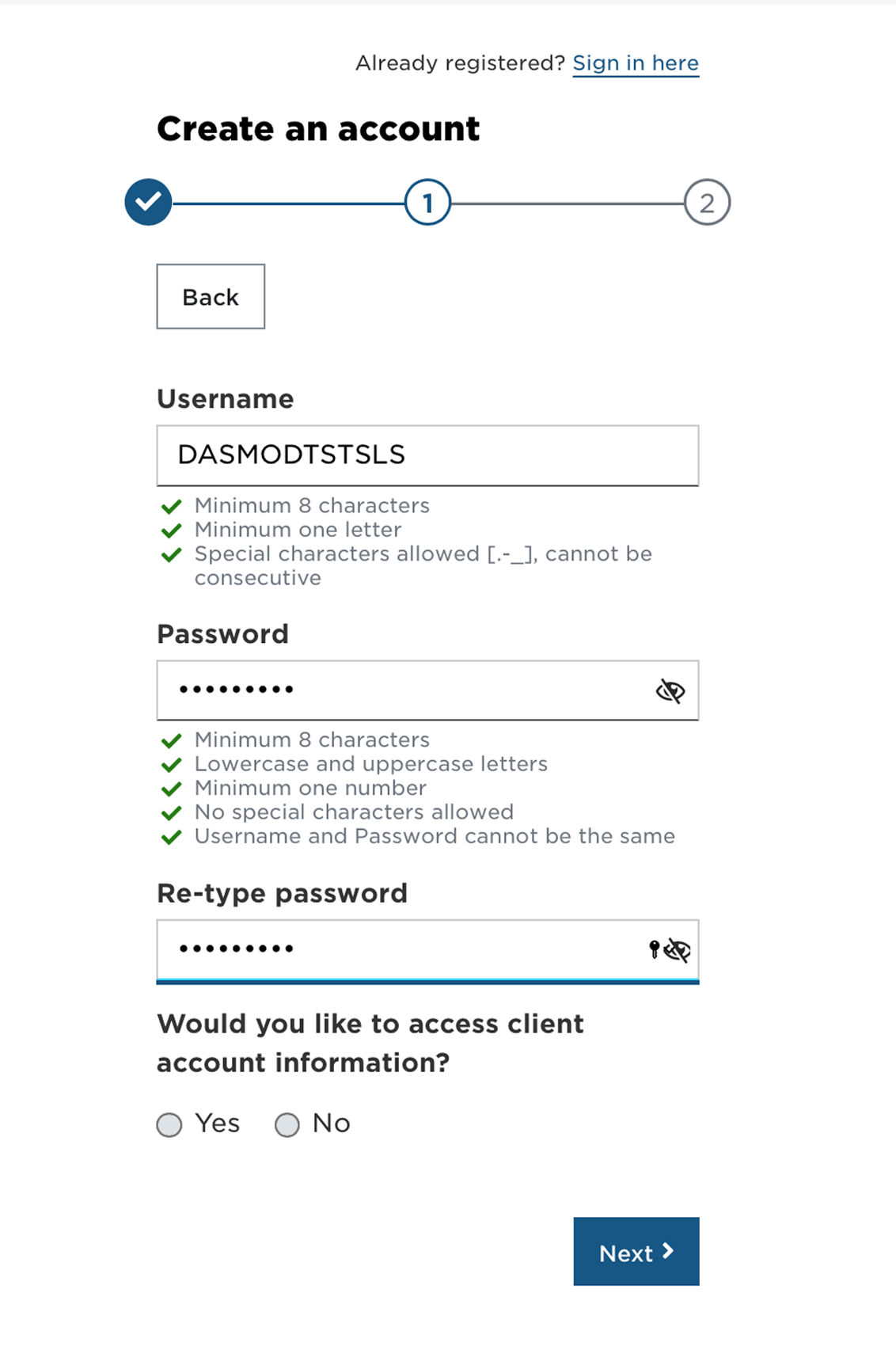Image resolution: width=896 pixels, height=1346 pixels.
Task: Click the Password input field
Action: (x=396, y=690)
